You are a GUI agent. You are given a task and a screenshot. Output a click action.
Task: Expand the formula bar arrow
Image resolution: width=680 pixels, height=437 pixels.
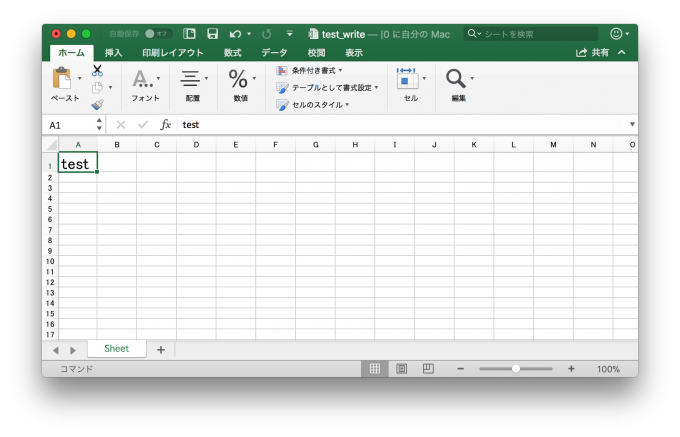pos(632,124)
